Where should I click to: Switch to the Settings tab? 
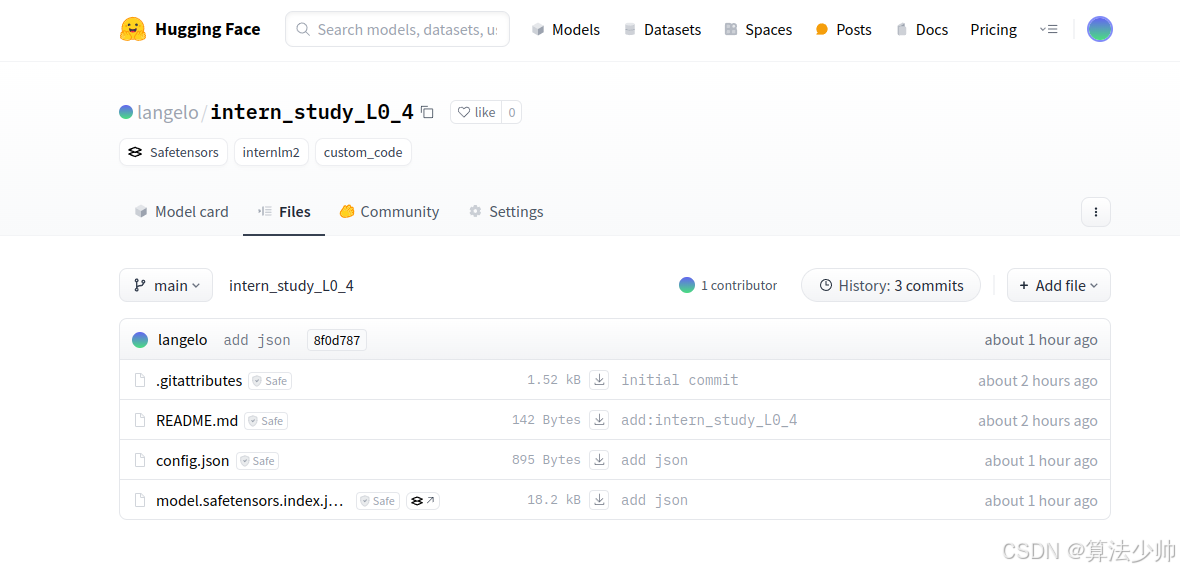click(x=506, y=212)
